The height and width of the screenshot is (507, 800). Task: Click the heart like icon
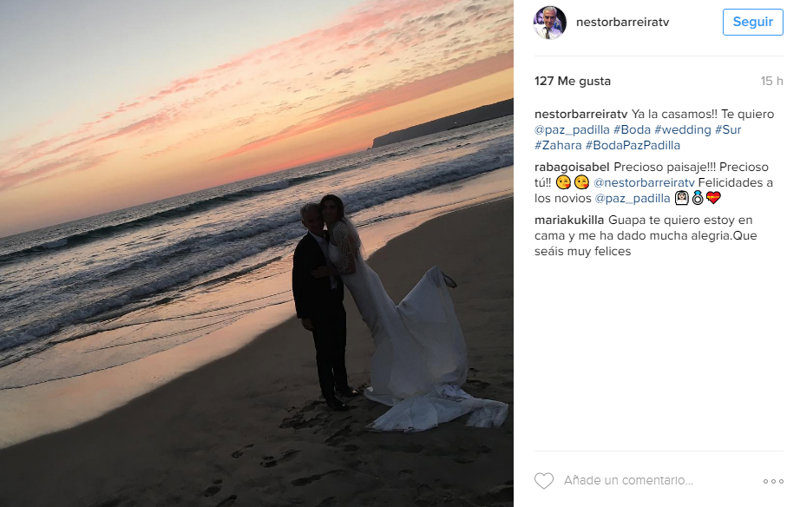pos(543,480)
